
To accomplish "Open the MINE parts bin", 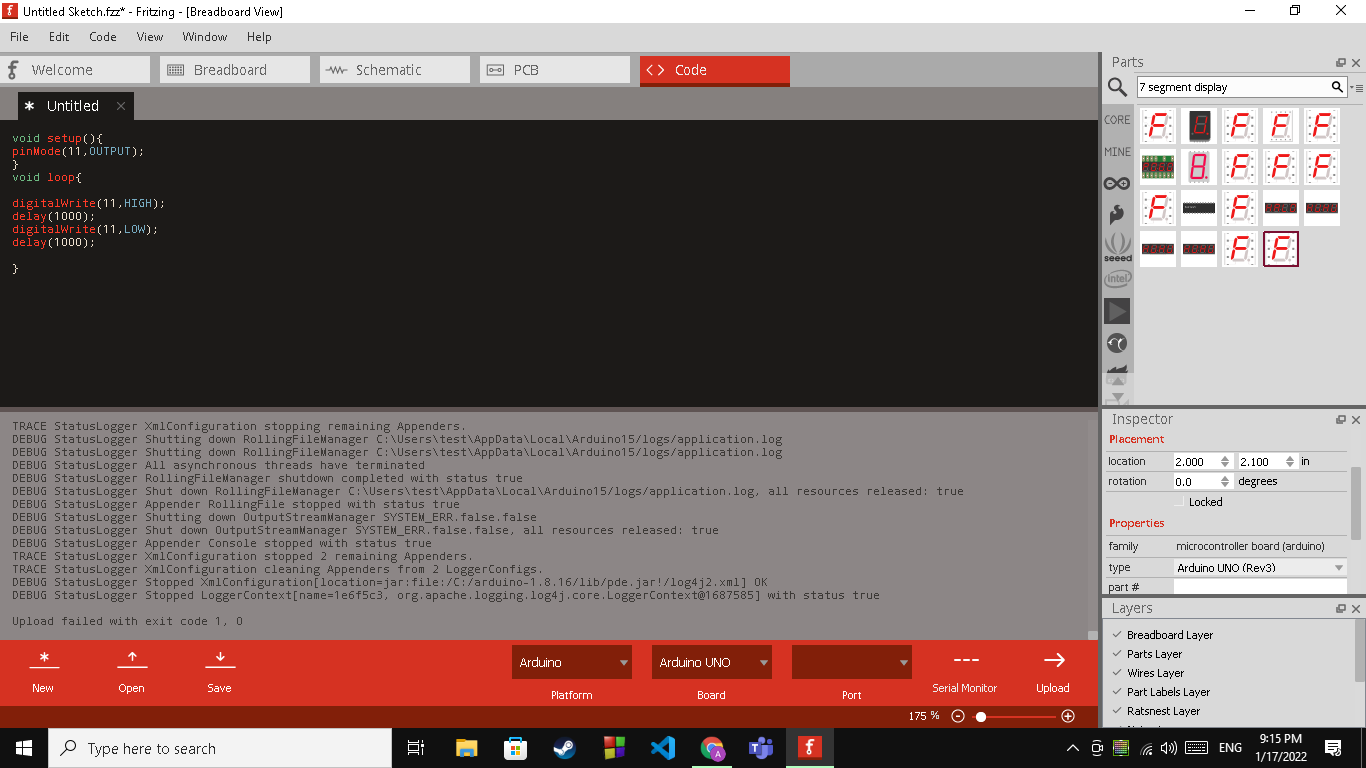I will pos(1117,151).
